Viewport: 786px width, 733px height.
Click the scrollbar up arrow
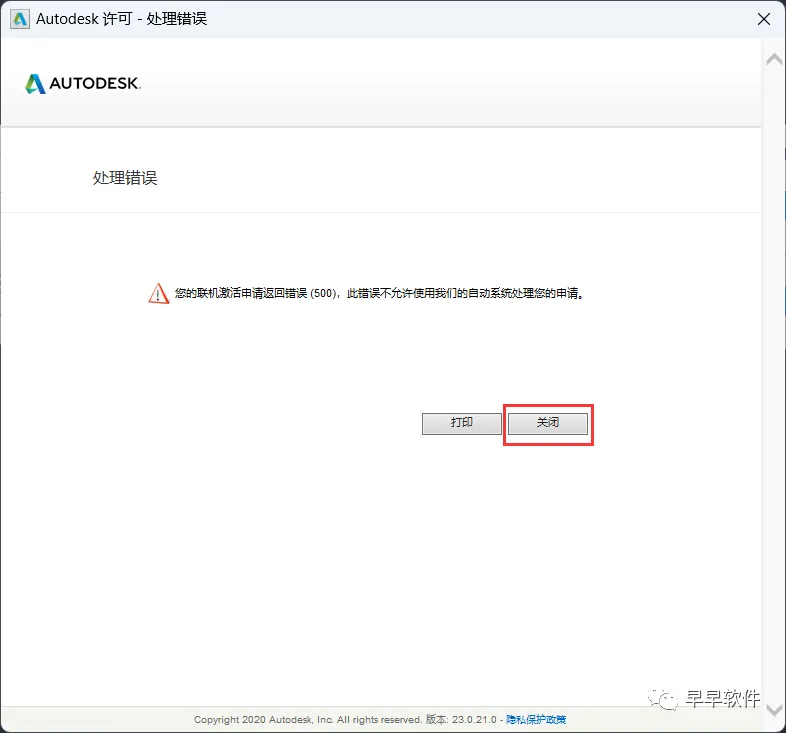pyautogui.click(x=774, y=60)
